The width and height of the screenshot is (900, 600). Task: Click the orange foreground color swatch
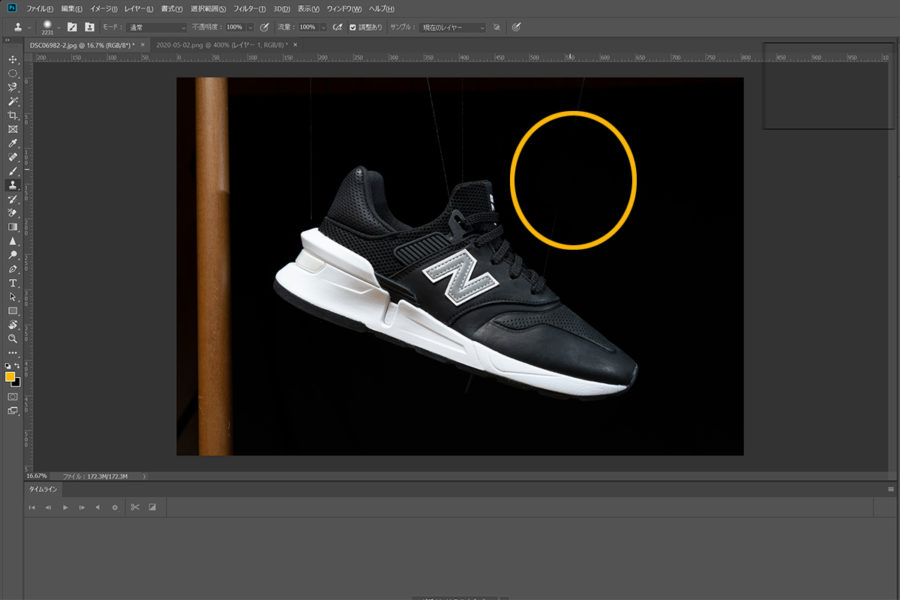(9, 377)
